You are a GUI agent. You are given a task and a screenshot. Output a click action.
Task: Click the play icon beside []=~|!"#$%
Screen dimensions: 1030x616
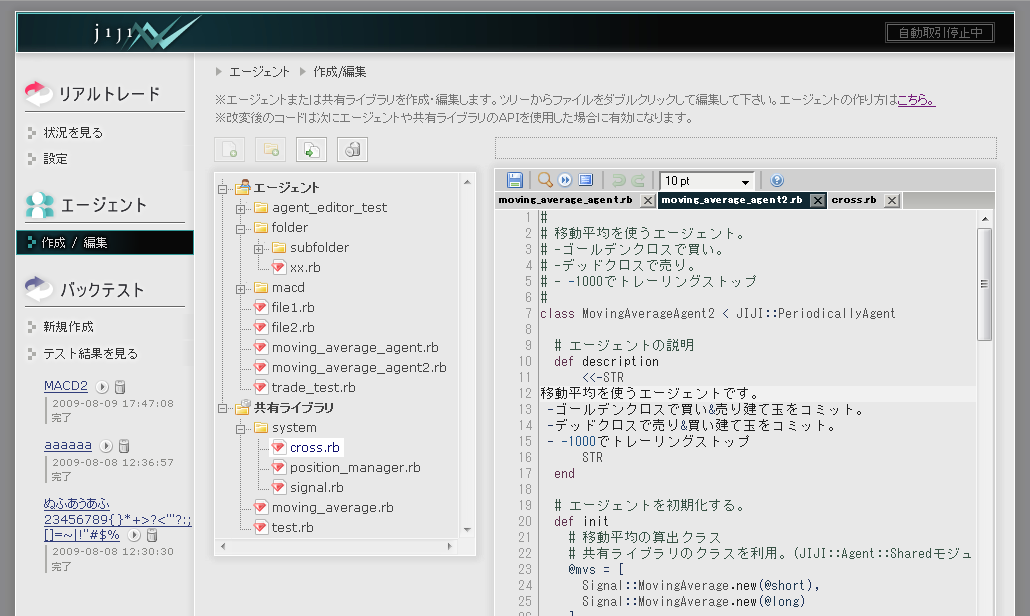point(134,535)
